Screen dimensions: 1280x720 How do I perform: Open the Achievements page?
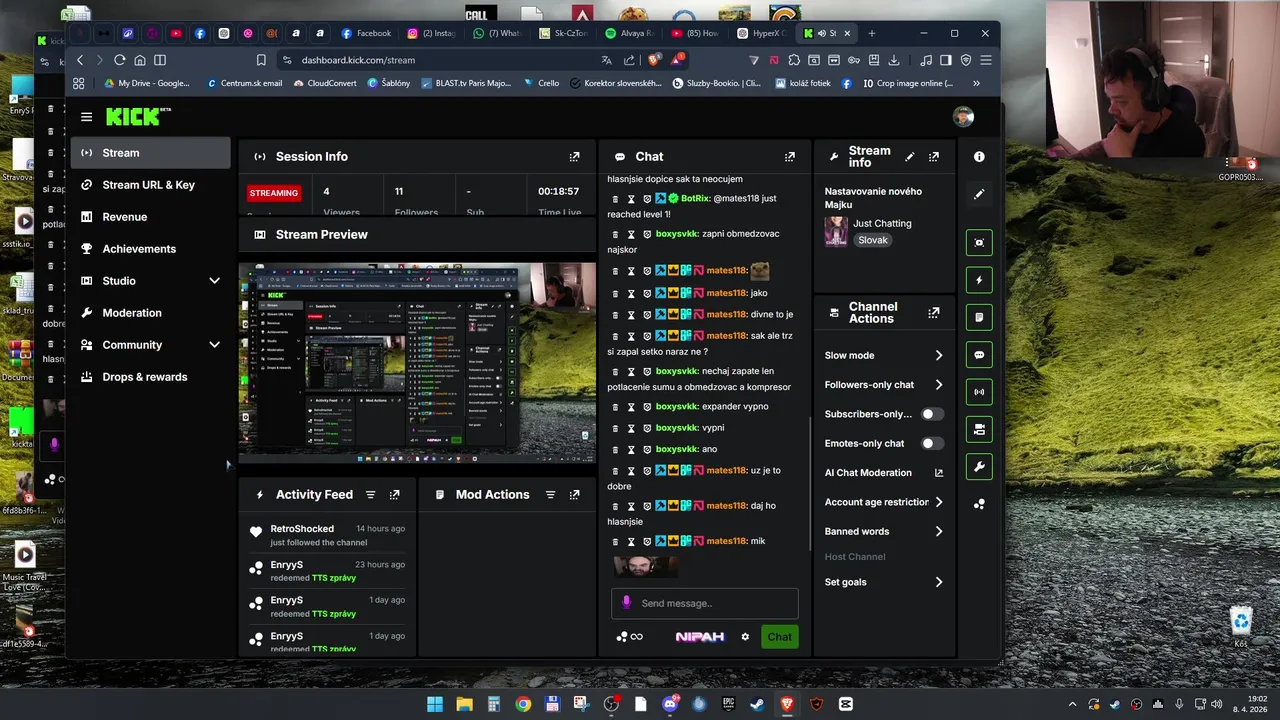tap(153, 249)
